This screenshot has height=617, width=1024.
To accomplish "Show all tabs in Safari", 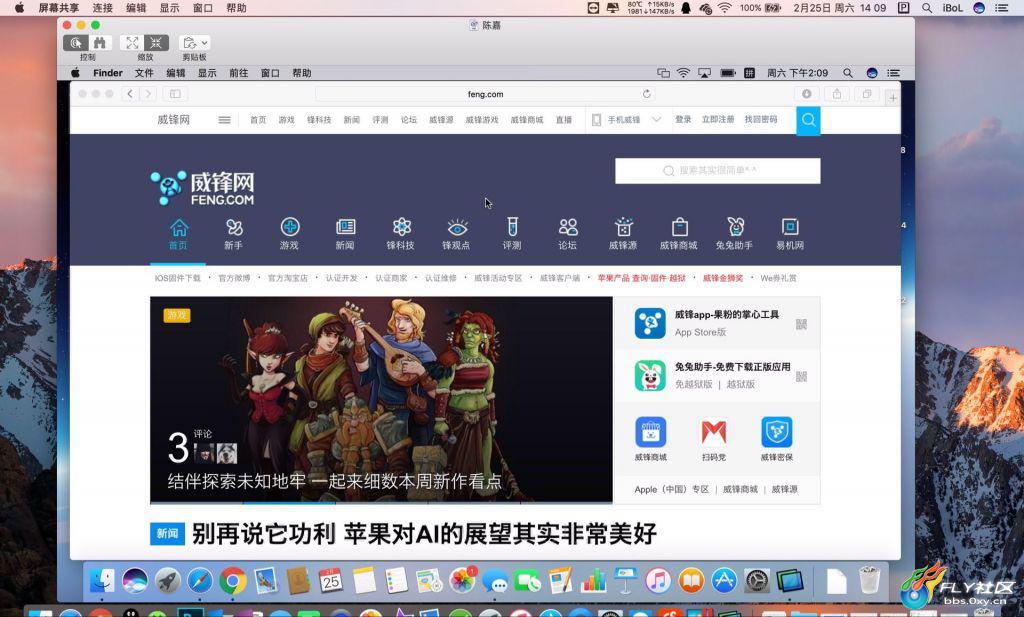I will coord(867,94).
